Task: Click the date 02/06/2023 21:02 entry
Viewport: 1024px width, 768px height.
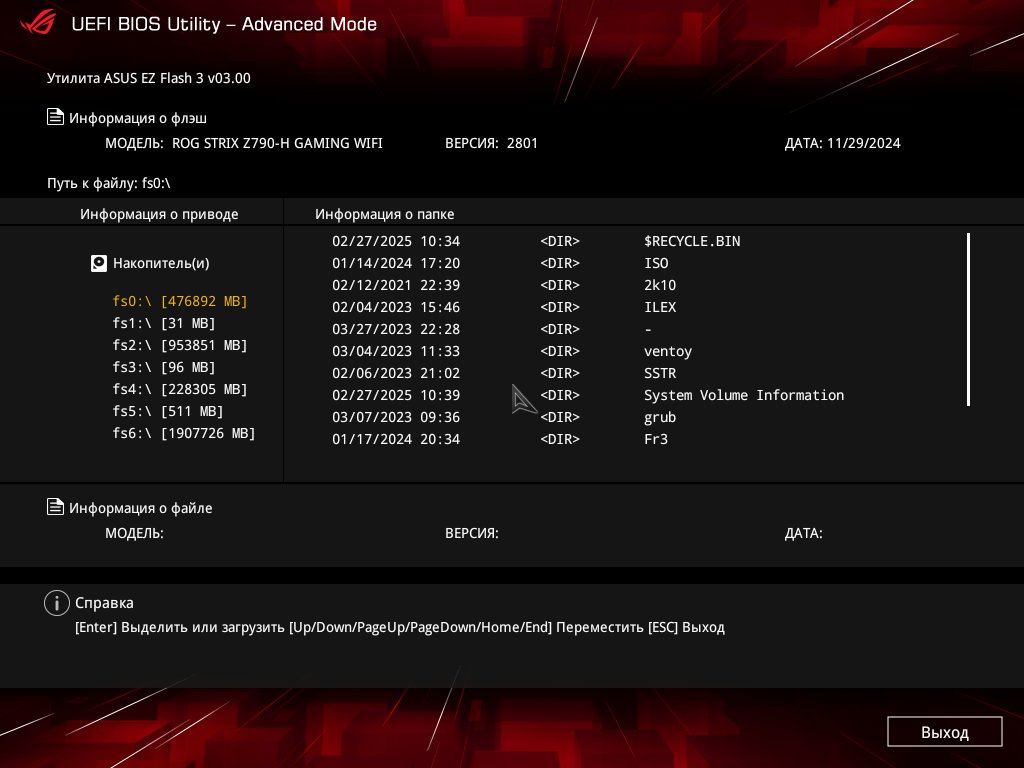Action: pyautogui.click(x=396, y=374)
